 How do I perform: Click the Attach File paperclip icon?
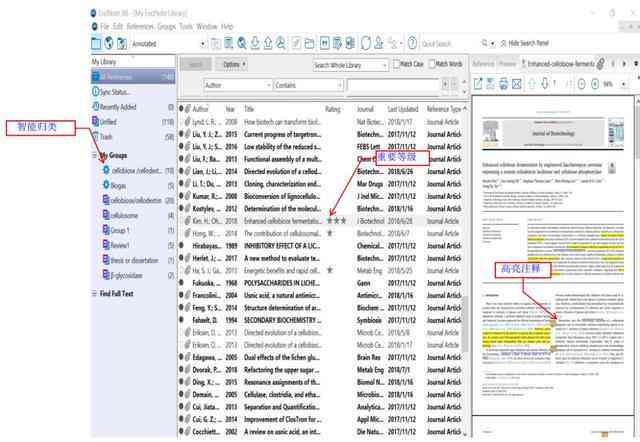coord(600,64)
